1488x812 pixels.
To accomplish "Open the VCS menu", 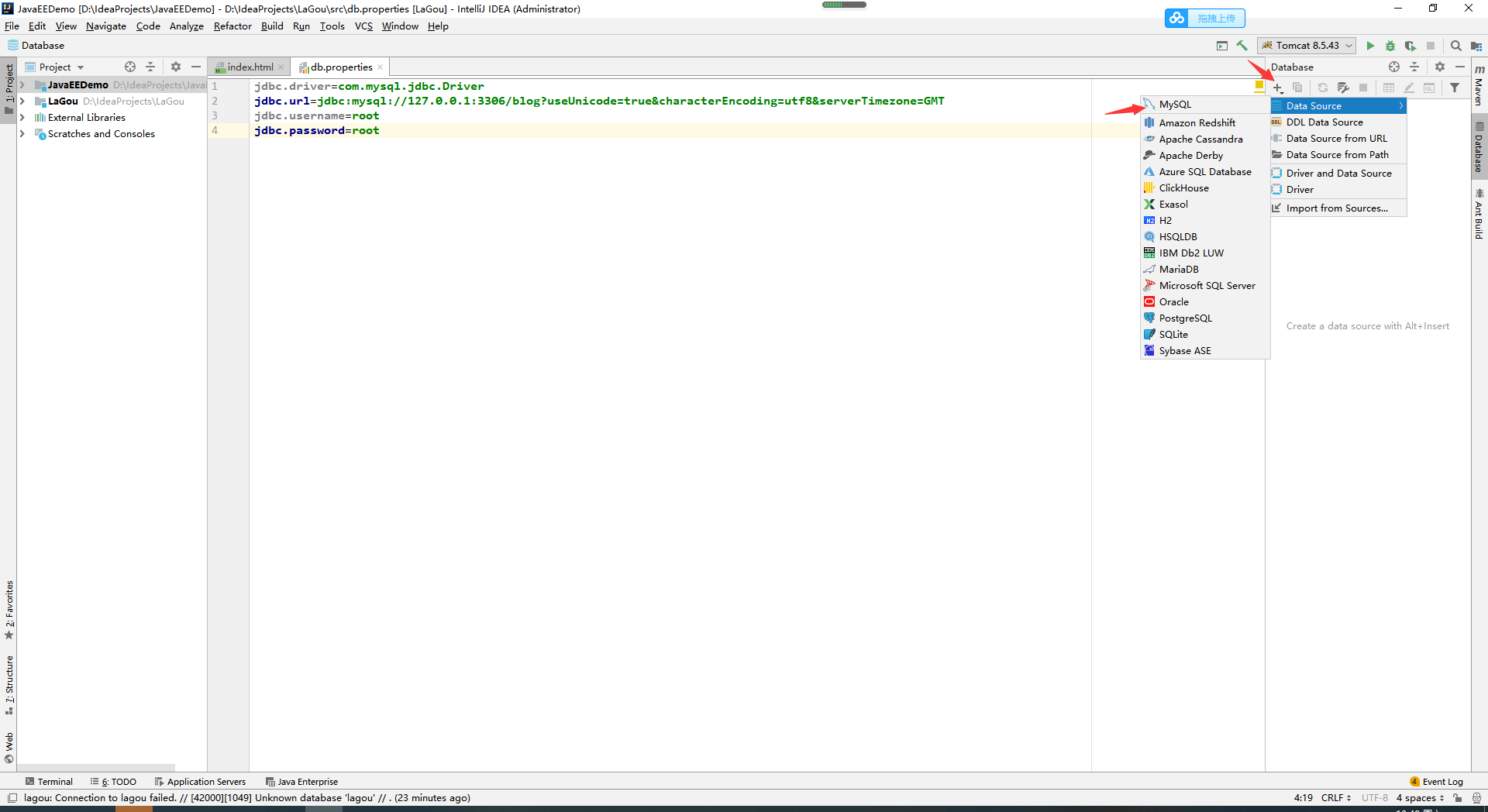I will 363,26.
